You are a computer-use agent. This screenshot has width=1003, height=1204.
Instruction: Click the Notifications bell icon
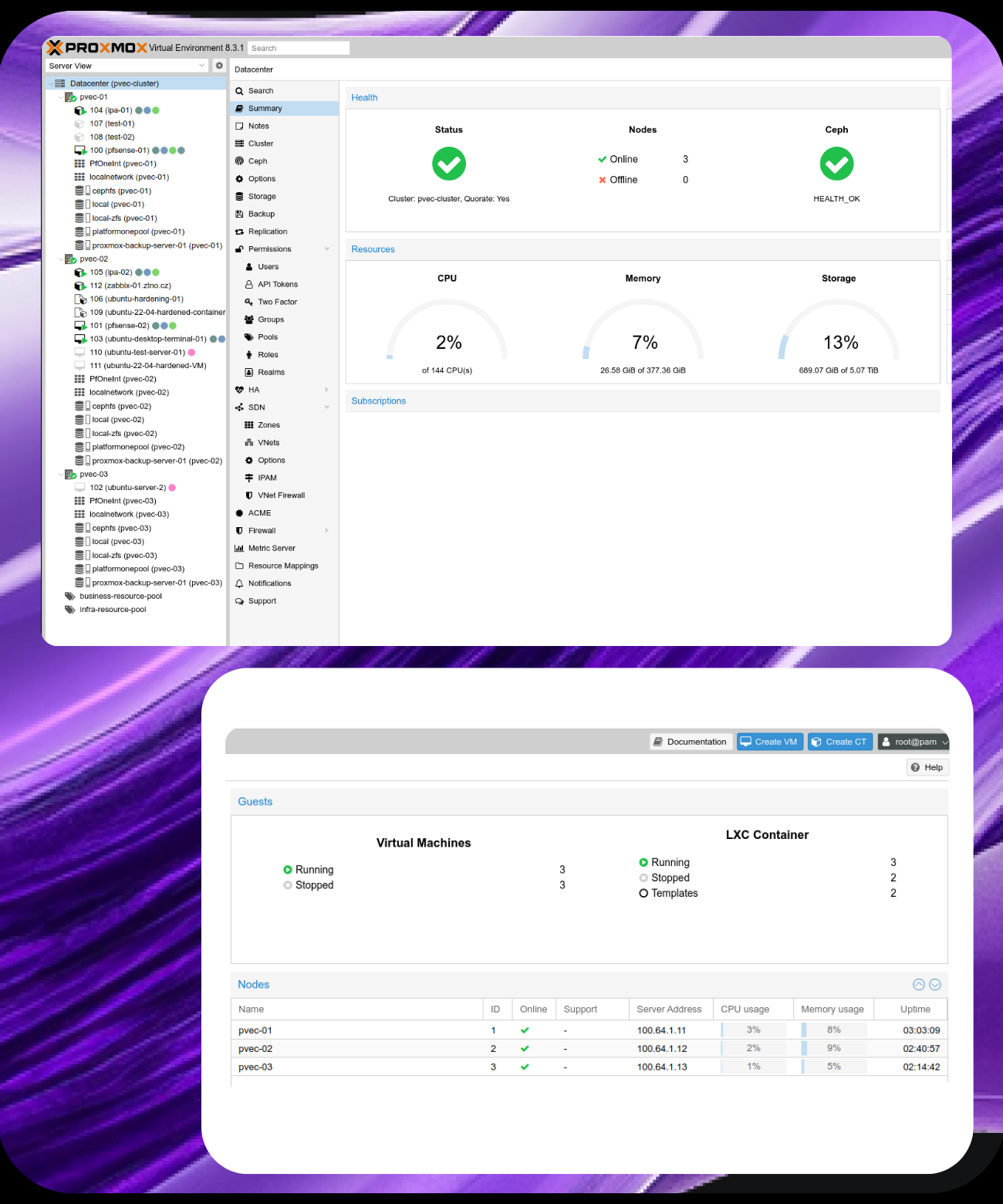pos(239,583)
